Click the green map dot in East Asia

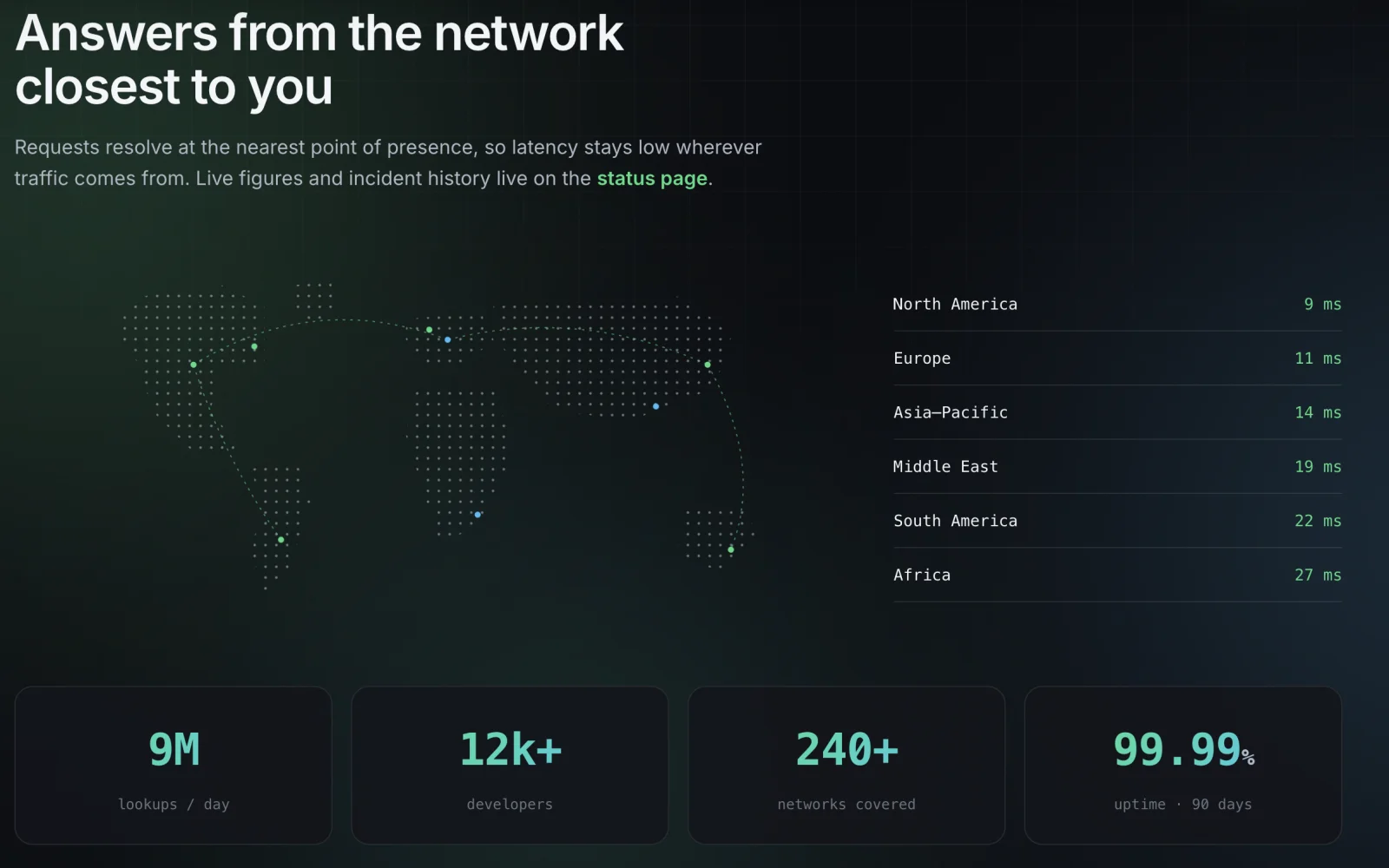coord(708,365)
